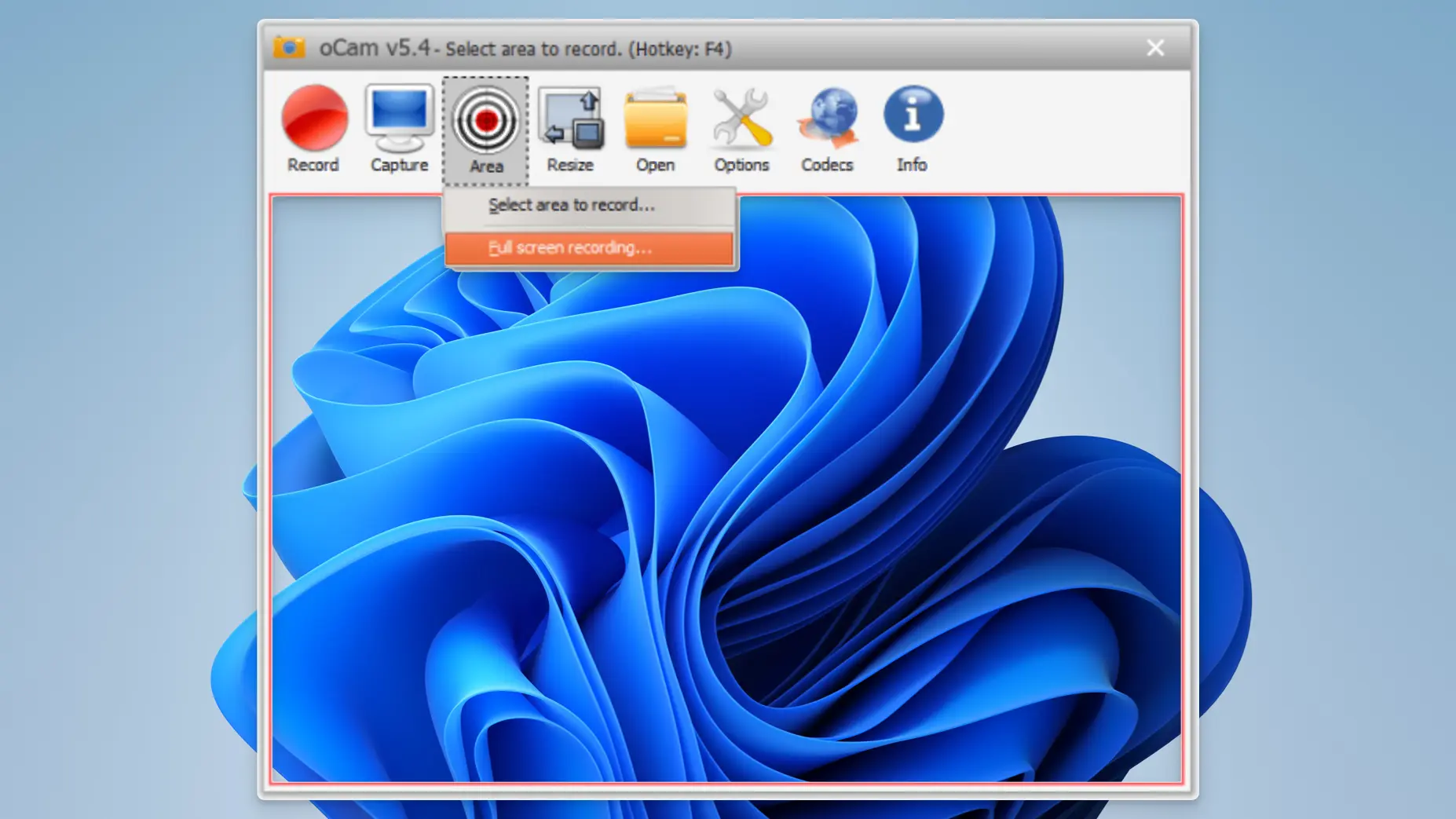Click the 'Options' text label
This screenshot has height=819, width=1456.
coord(741,165)
